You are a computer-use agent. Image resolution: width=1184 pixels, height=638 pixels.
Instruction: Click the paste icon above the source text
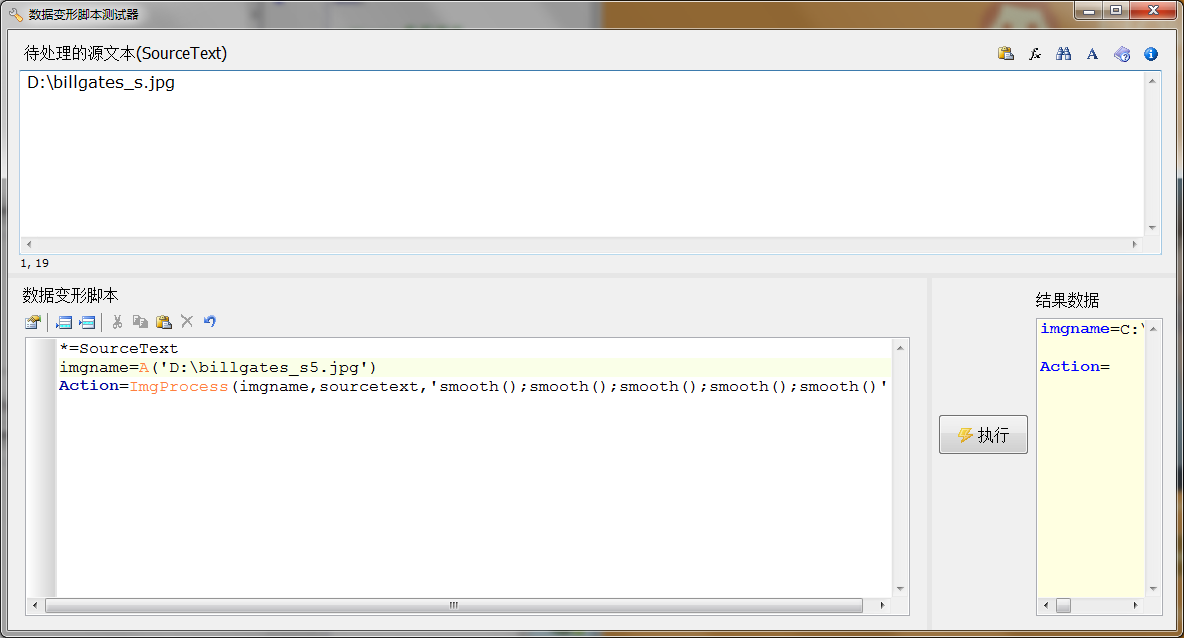[1006, 54]
